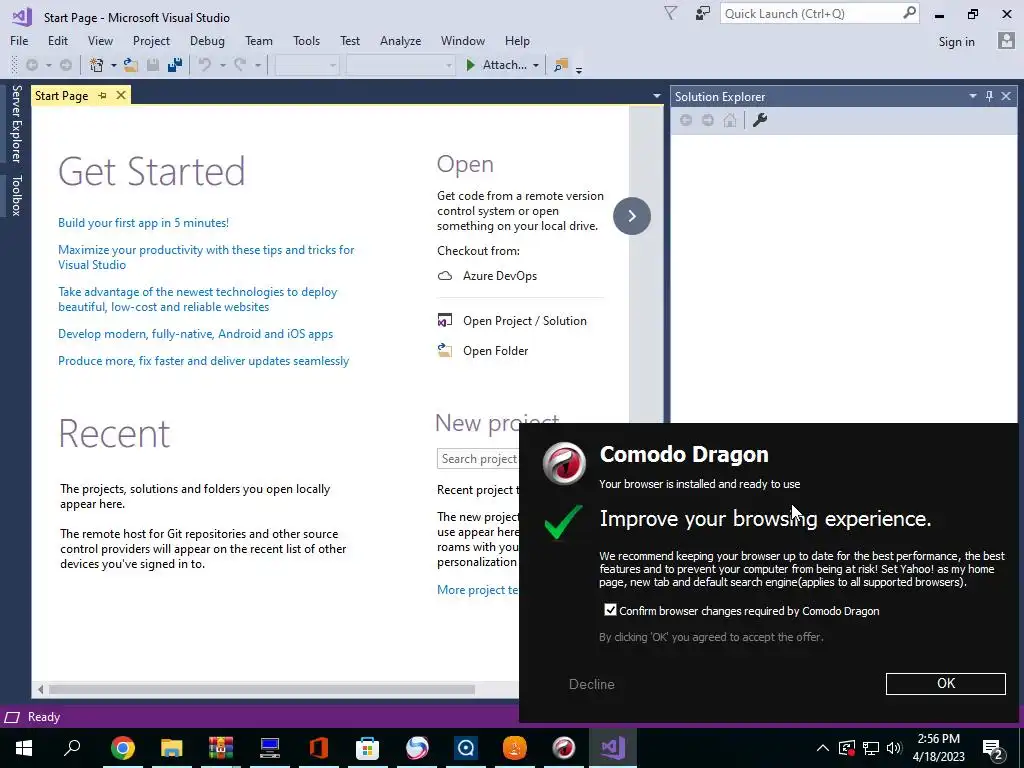Screen dimensions: 1024x768
Task: Click the Navigate Forward toolbar icon
Action: [66, 65]
